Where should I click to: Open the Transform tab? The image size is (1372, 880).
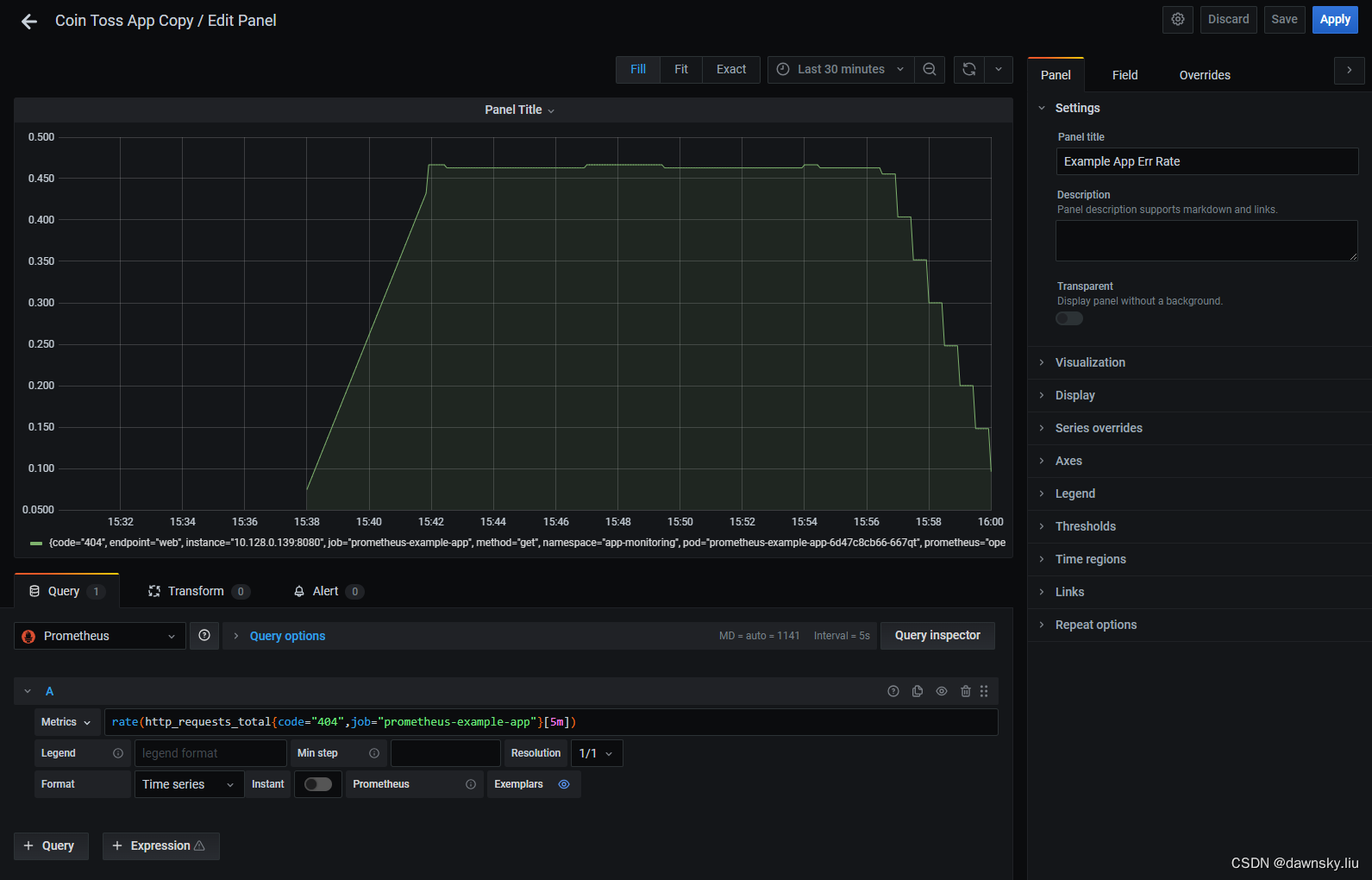click(x=198, y=591)
